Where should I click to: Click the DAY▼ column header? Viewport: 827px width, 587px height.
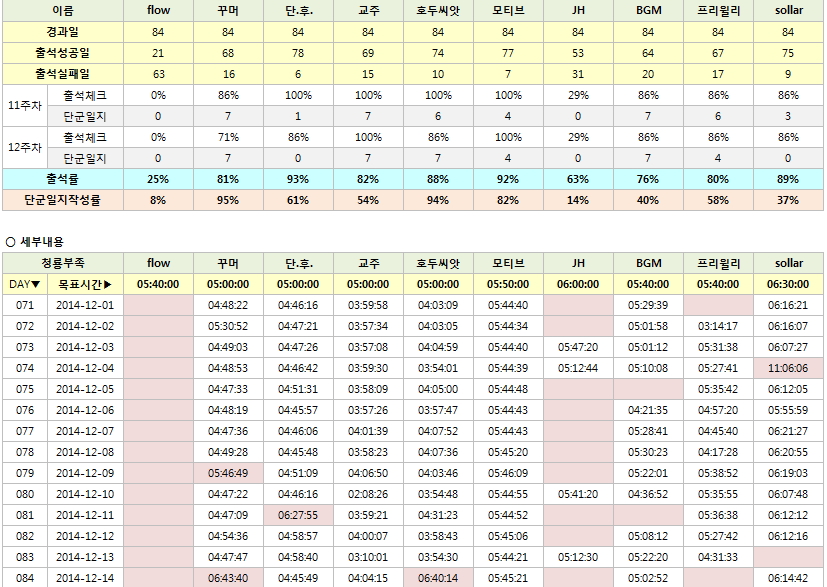[25, 284]
